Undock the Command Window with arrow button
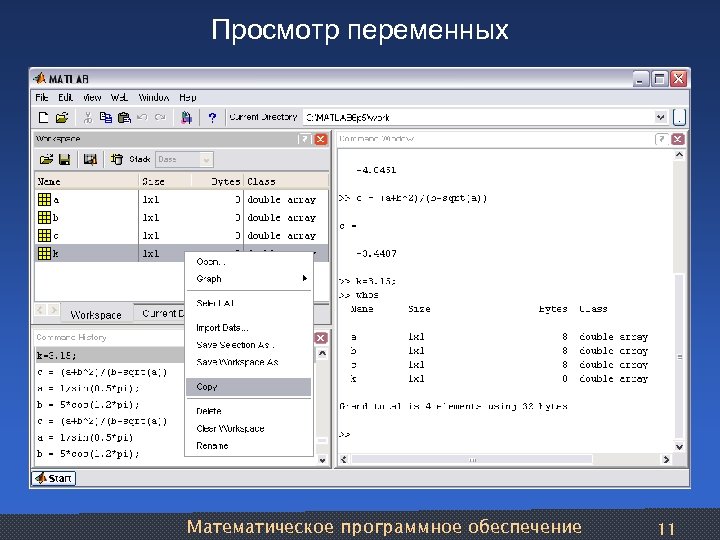Screen dimensions: 720x540 (661, 139)
